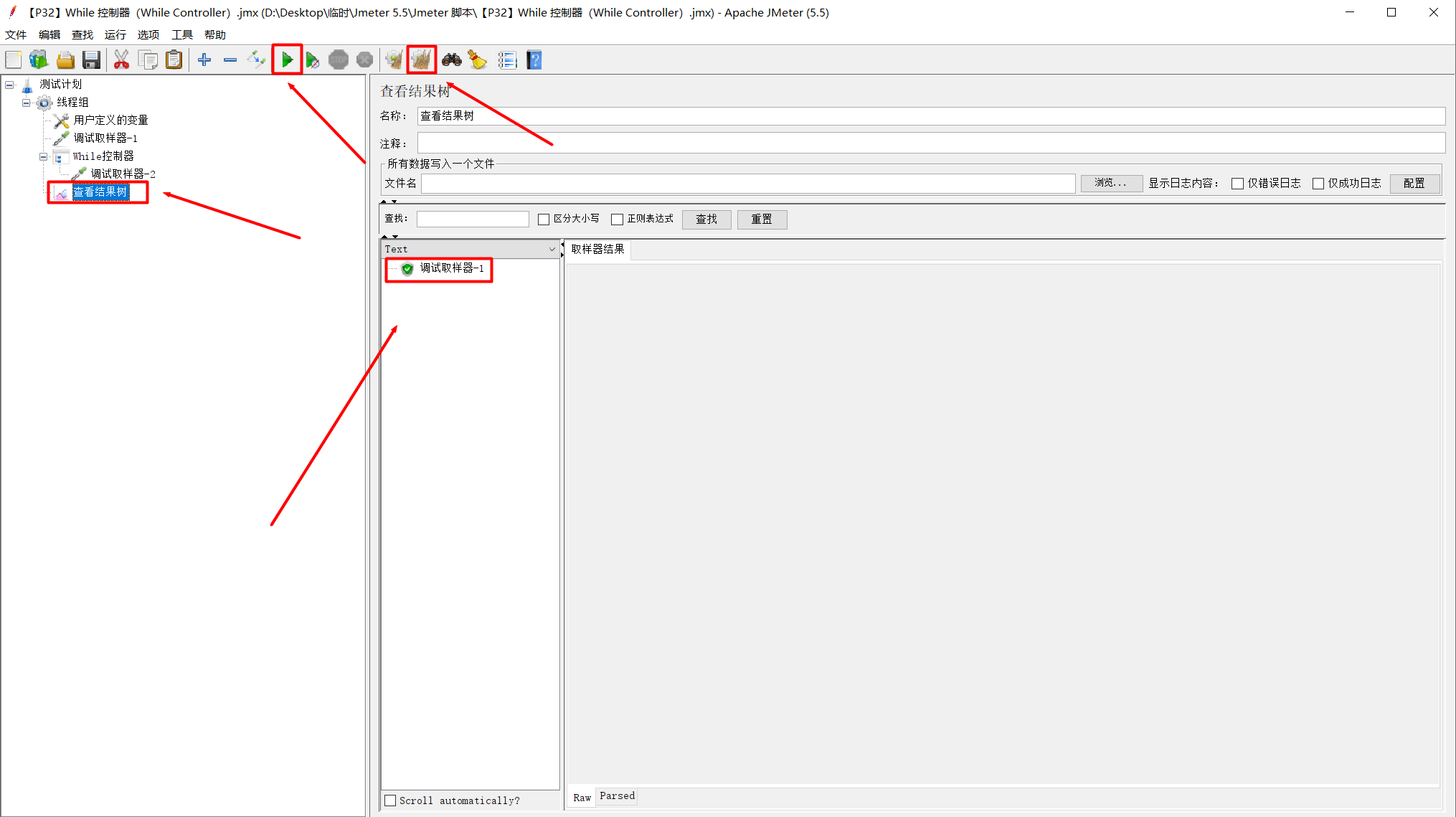Click the 名称 name input field

point(931,116)
